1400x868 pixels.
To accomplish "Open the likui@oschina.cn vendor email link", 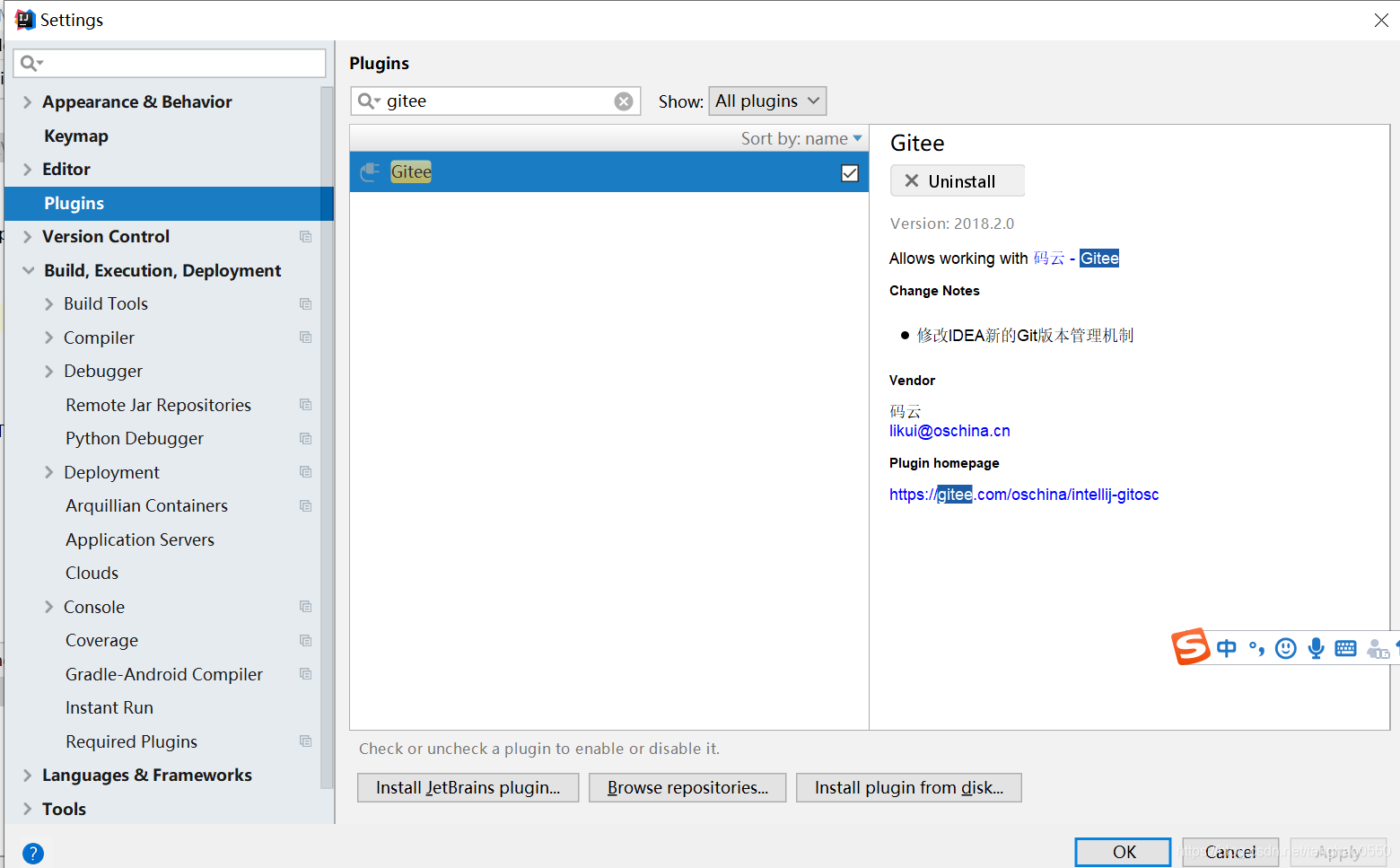I will [949, 431].
